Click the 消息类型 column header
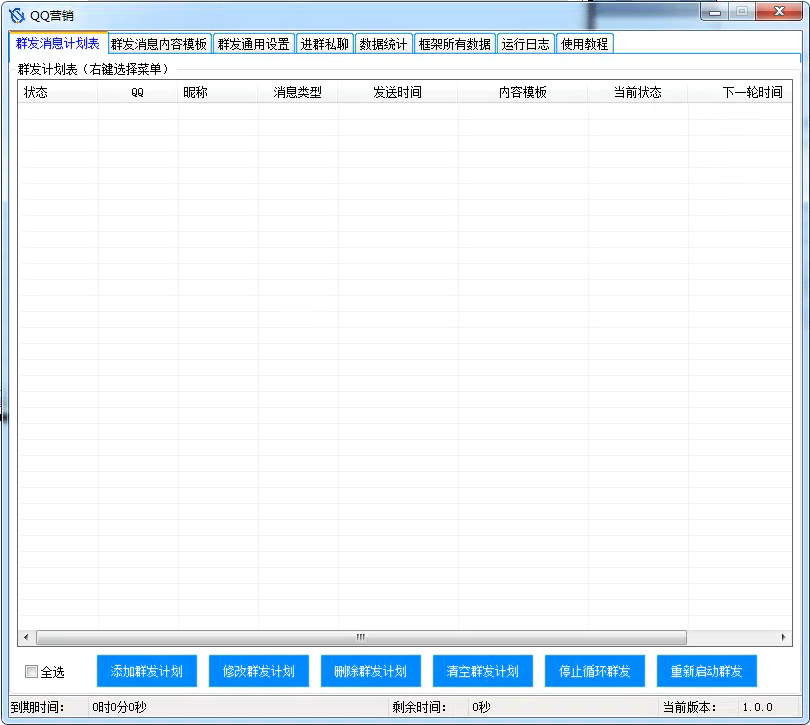Viewport: 810px width, 725px height. 298,92
